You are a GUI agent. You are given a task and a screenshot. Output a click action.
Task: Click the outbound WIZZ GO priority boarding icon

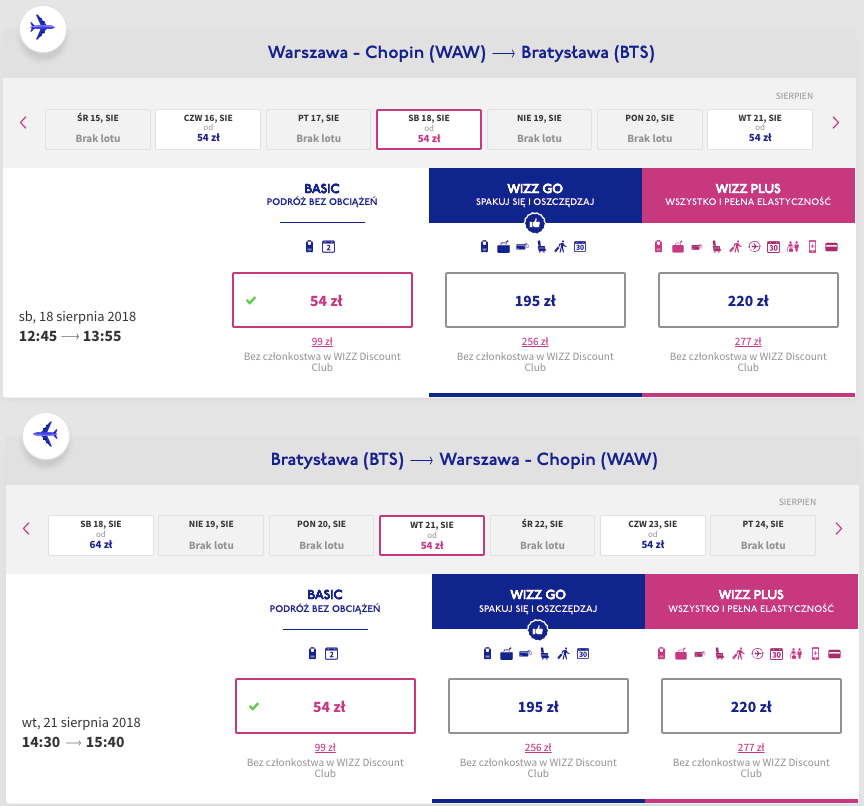pos(560,247)
